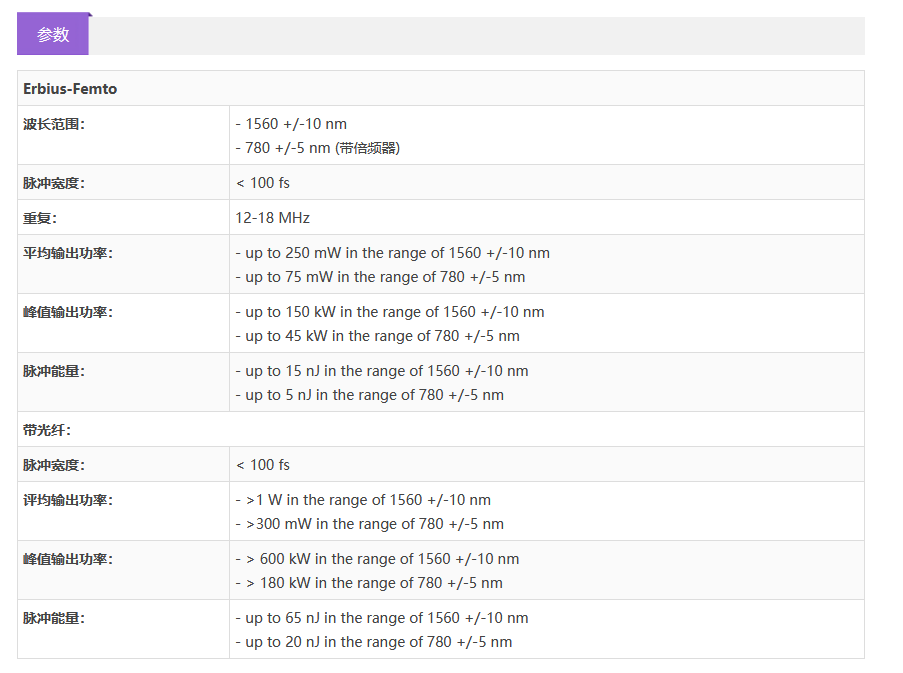The width and height of the screenshot is (903, 673).
Task: Click the 波长范围 row label
Action: coord(54,124)
